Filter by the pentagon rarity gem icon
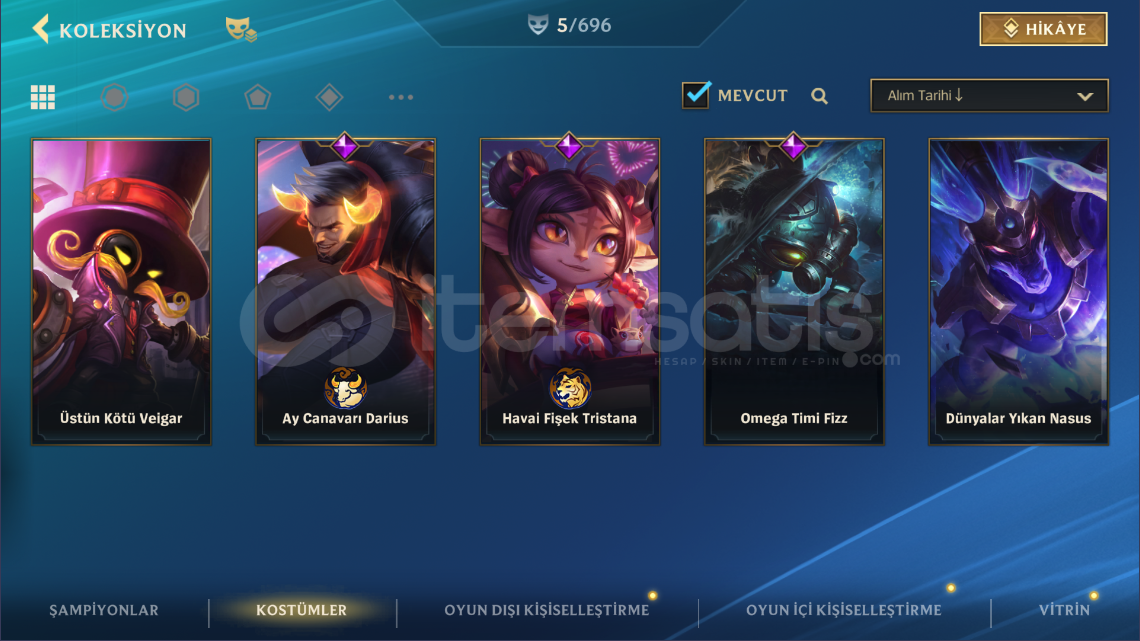This screenshot has height=641, width=1140. [x=257, y=97]
